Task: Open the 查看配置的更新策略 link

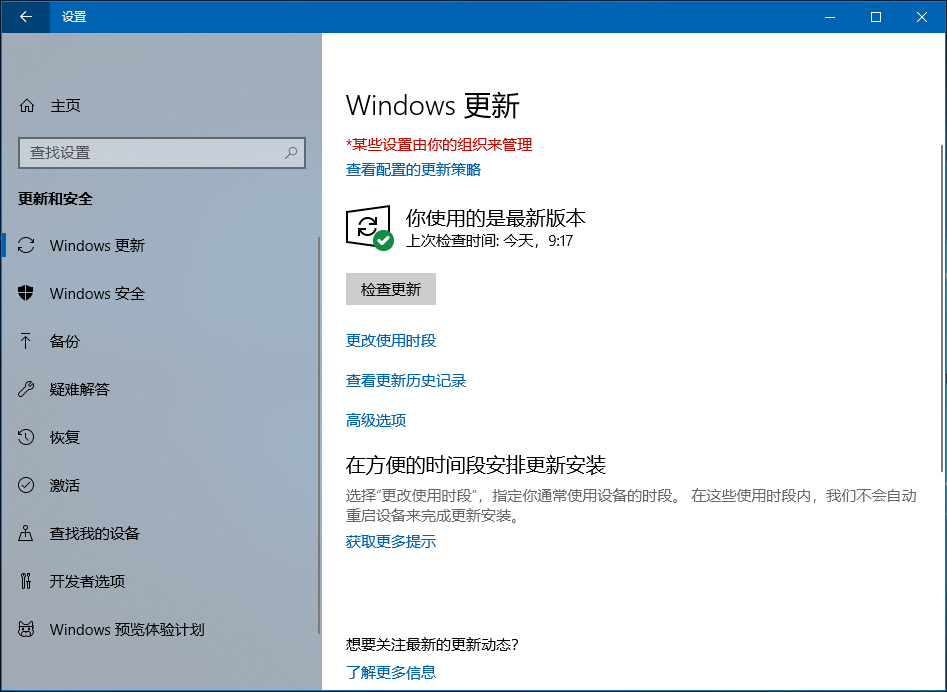Action: [413, 170]
